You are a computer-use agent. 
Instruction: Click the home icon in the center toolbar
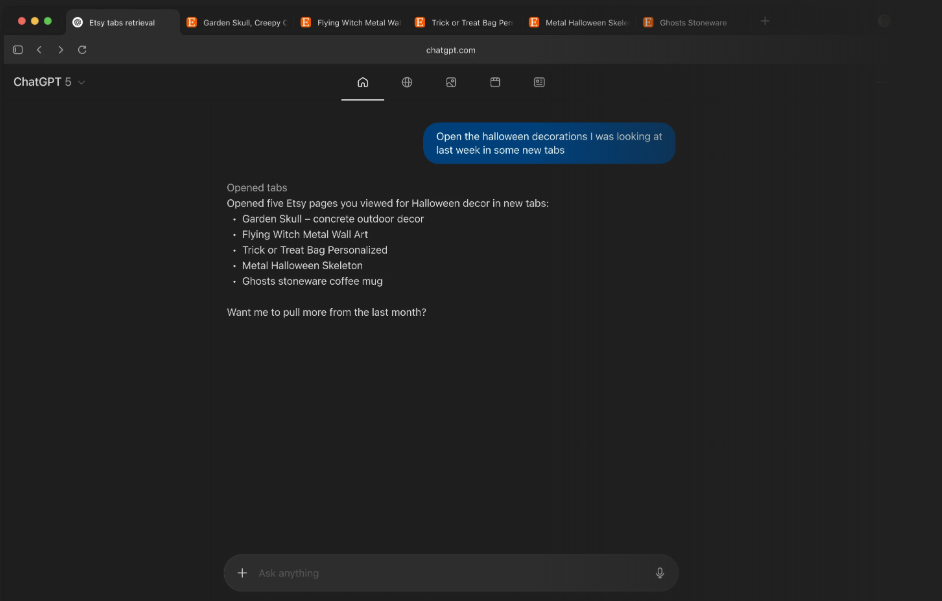362,82
